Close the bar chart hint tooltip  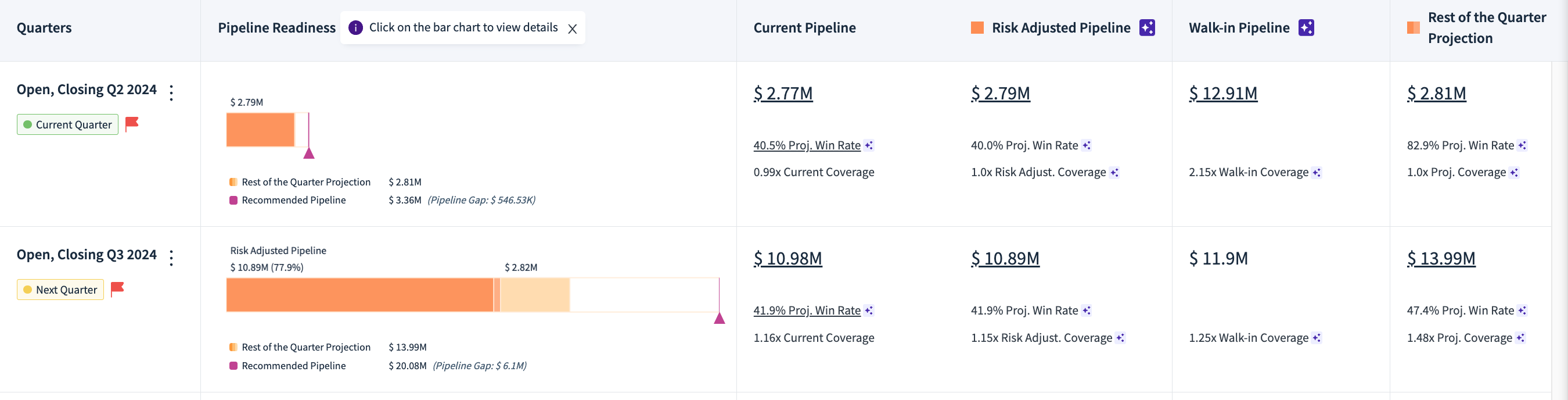click(572, 28)
